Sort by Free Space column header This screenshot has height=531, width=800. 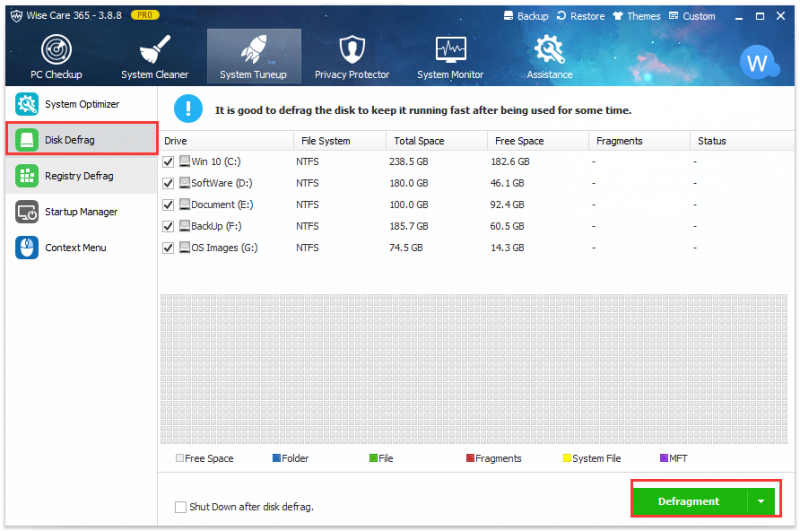point(538,141)
